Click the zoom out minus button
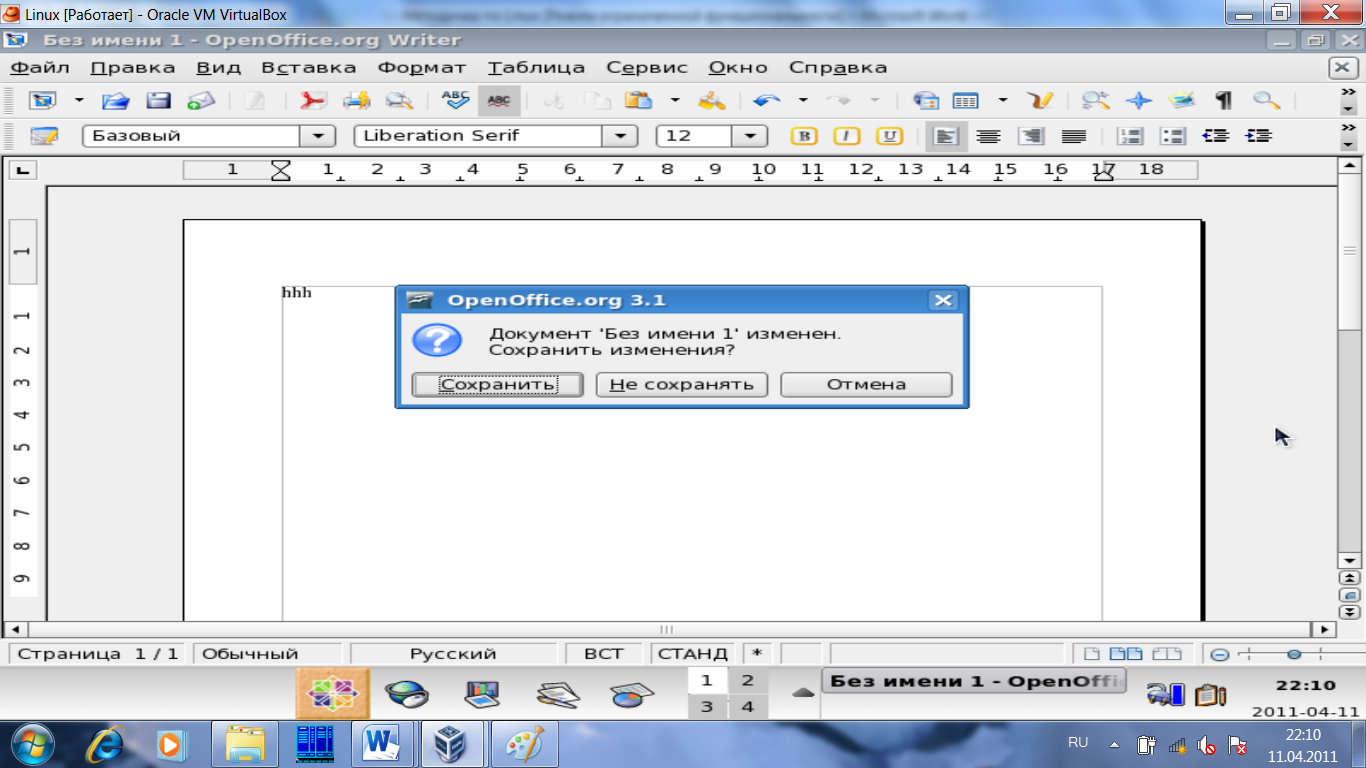Screen dimensions: 1366x768 1219,654
